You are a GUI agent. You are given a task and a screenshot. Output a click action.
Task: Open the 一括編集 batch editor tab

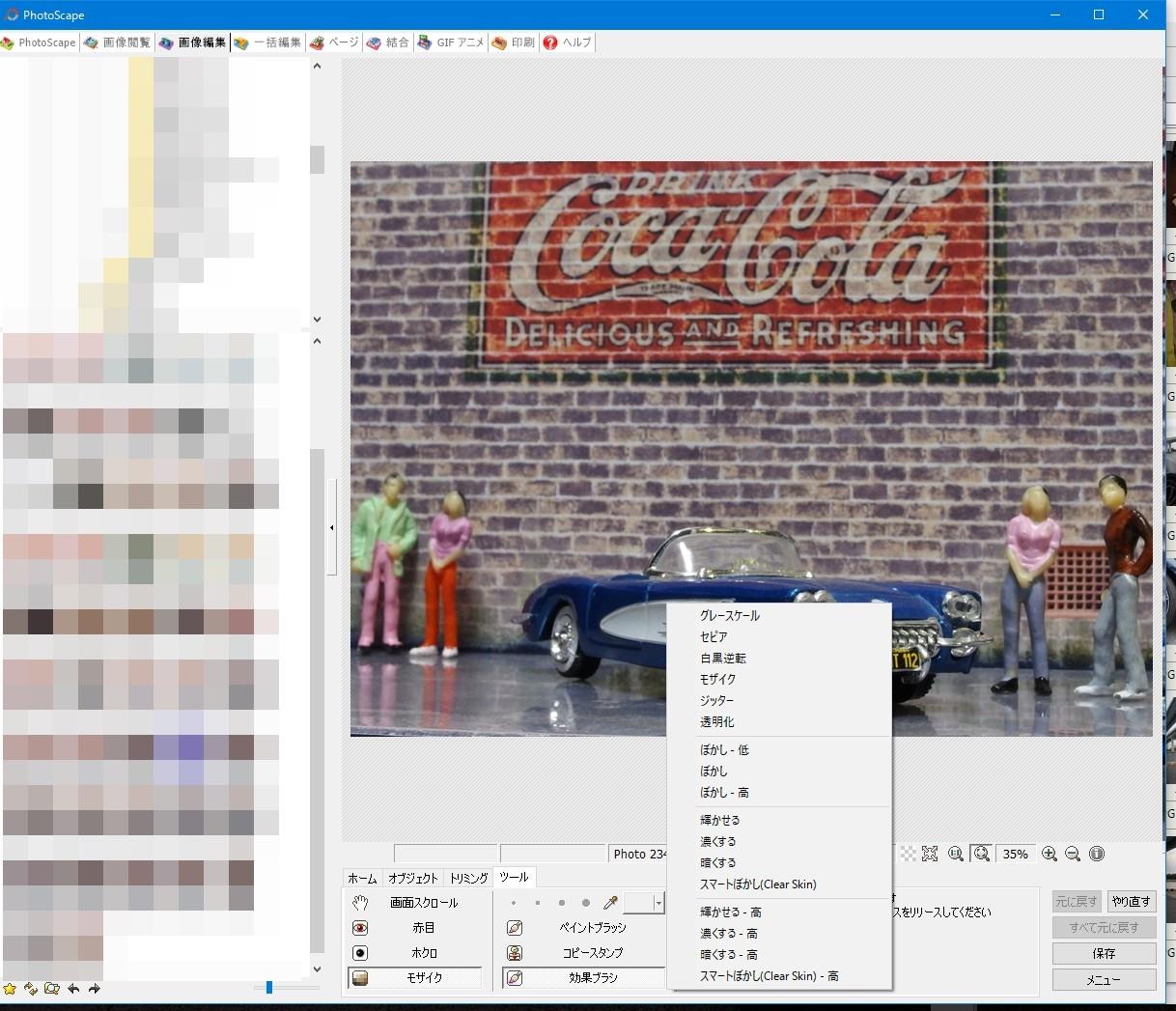(x=267, y=42)
